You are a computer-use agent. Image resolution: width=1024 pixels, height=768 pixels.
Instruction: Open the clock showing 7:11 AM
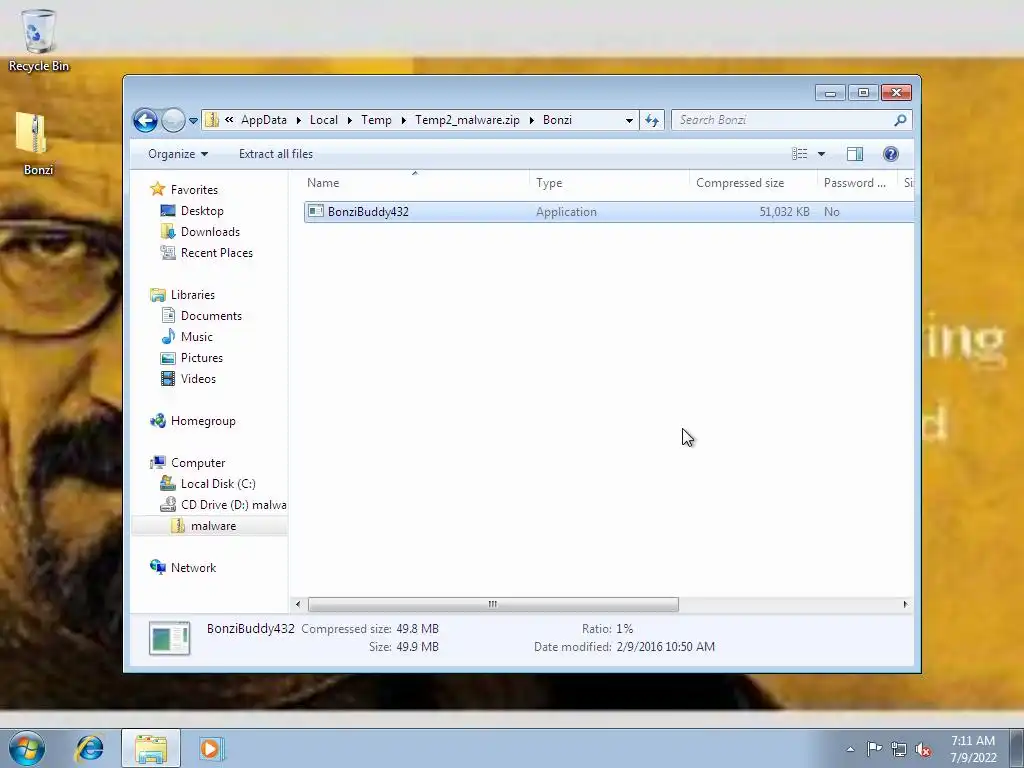[973, 749]
